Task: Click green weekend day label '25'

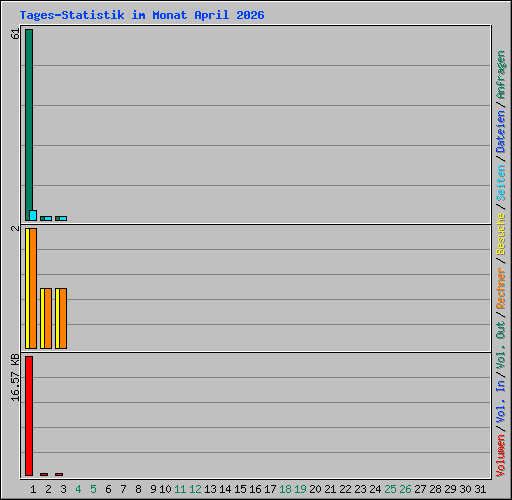Action: click(390, 489)
